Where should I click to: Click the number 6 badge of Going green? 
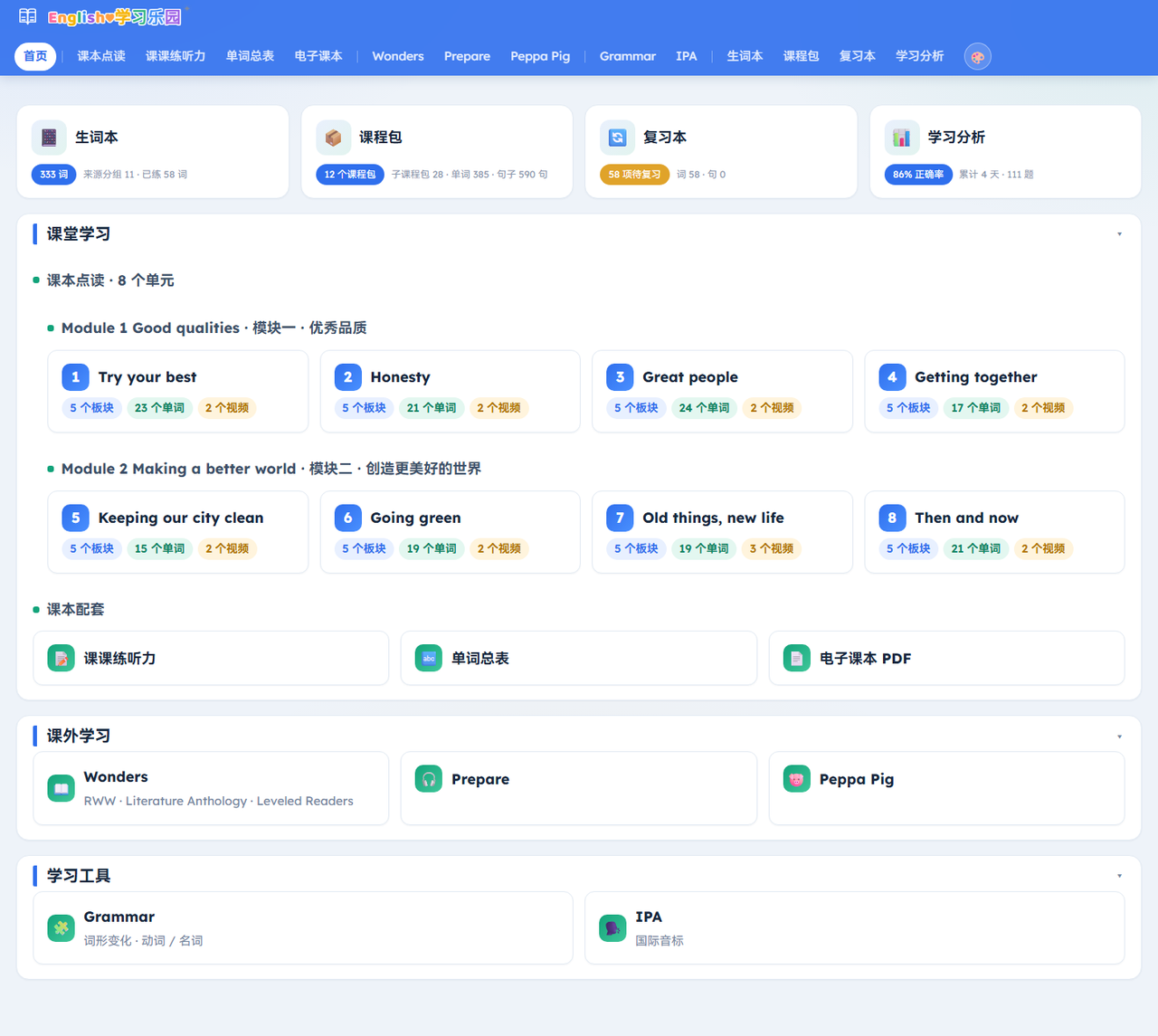pyautogui.click(x=347, y=518)
